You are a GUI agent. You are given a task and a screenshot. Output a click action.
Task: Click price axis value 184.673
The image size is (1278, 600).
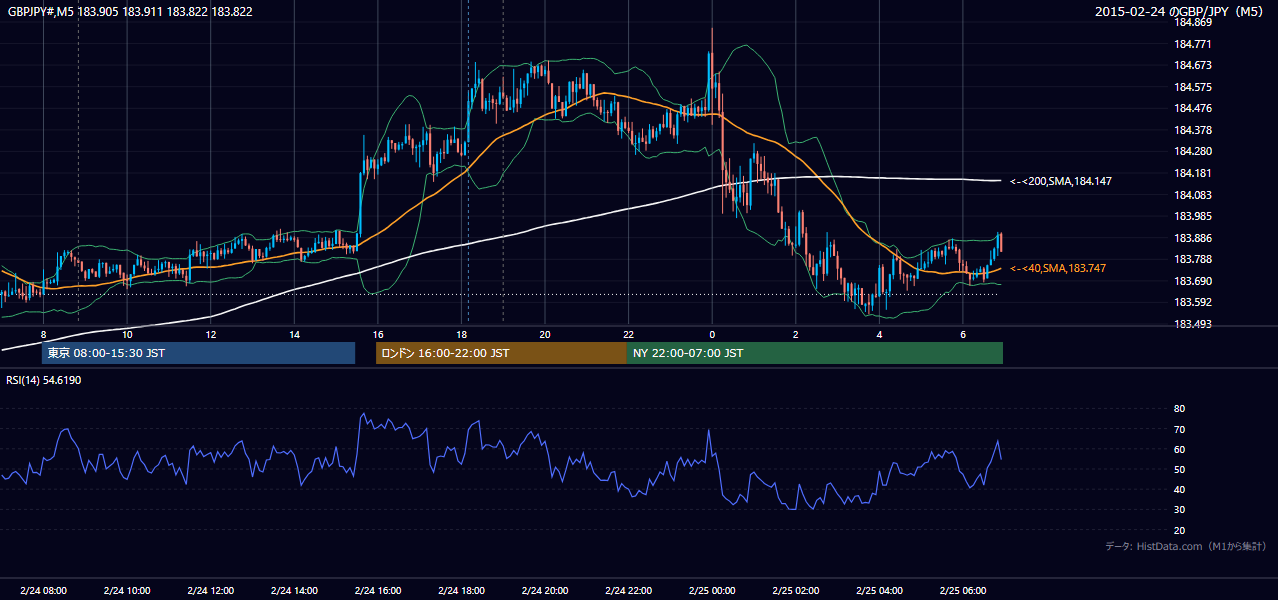[1193, 65]
